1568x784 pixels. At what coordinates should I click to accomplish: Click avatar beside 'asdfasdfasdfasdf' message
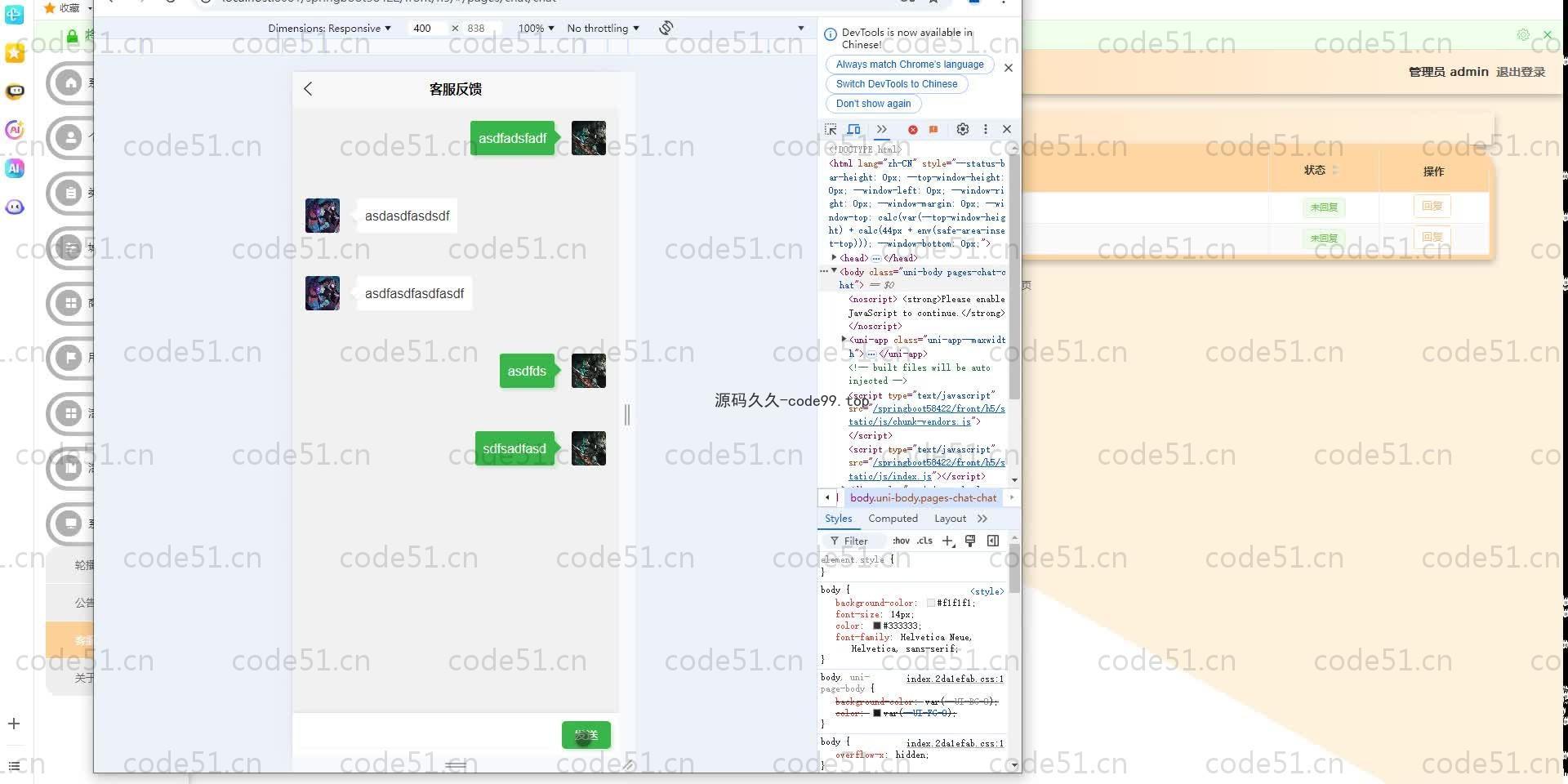tap(323, 293)
